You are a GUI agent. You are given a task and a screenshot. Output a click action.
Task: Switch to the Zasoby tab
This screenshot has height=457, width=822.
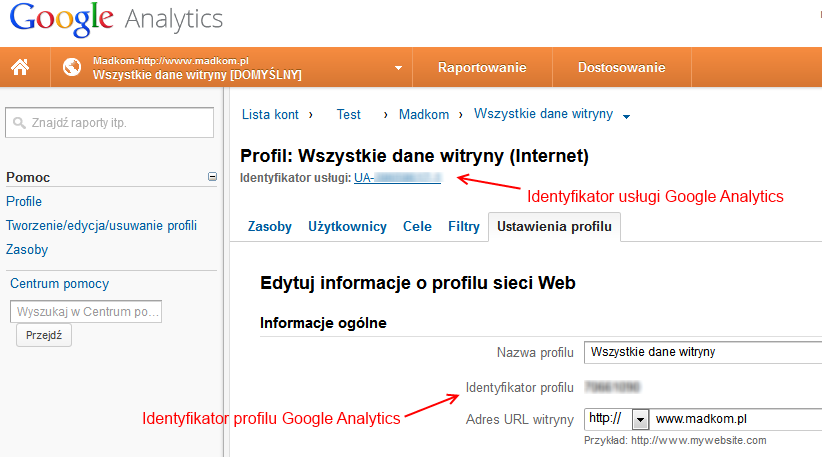pos(269,226)
